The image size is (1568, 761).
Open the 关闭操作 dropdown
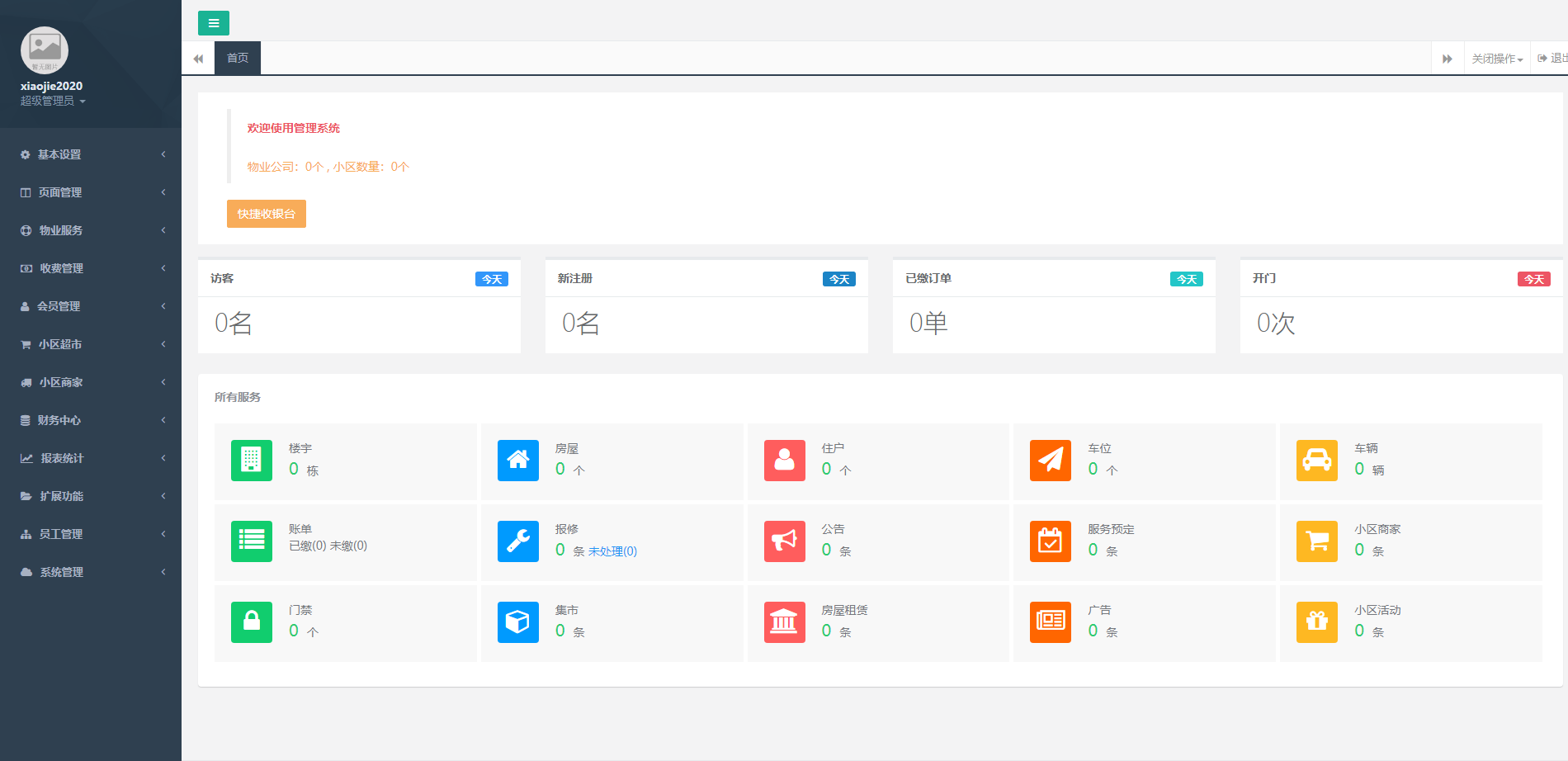point(1496,59)
